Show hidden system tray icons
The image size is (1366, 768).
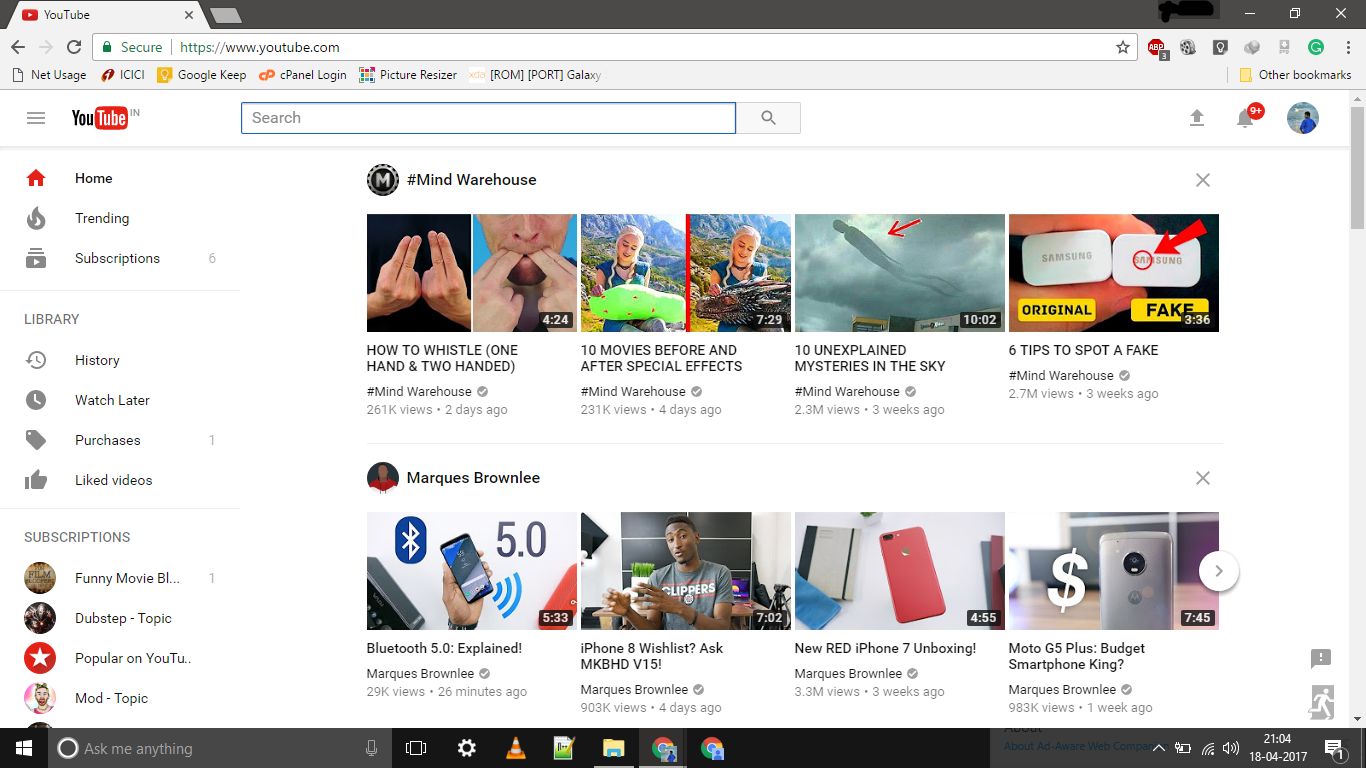pos(1159,748)
